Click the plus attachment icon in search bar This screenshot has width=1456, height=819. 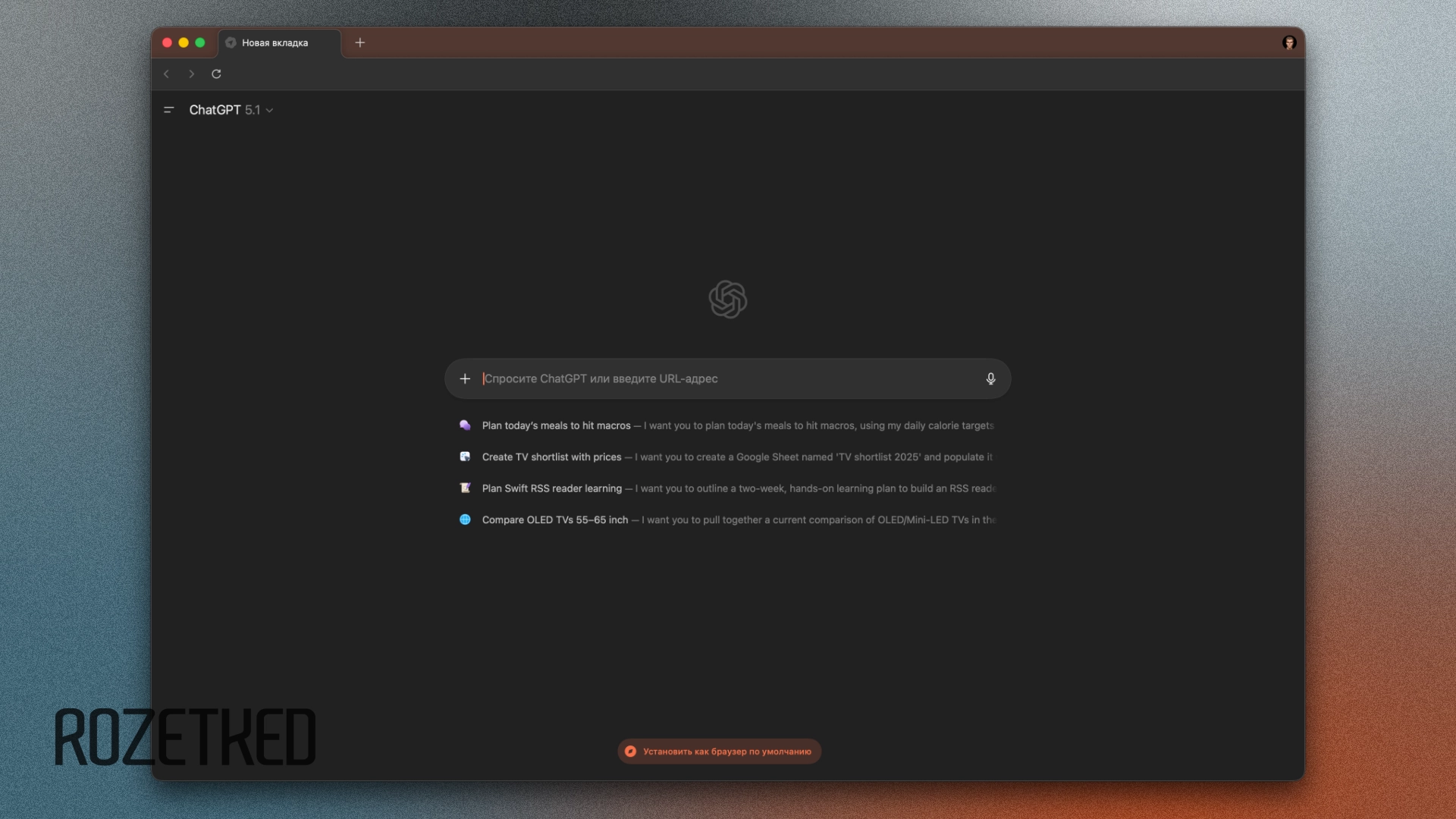pos(465,378)
